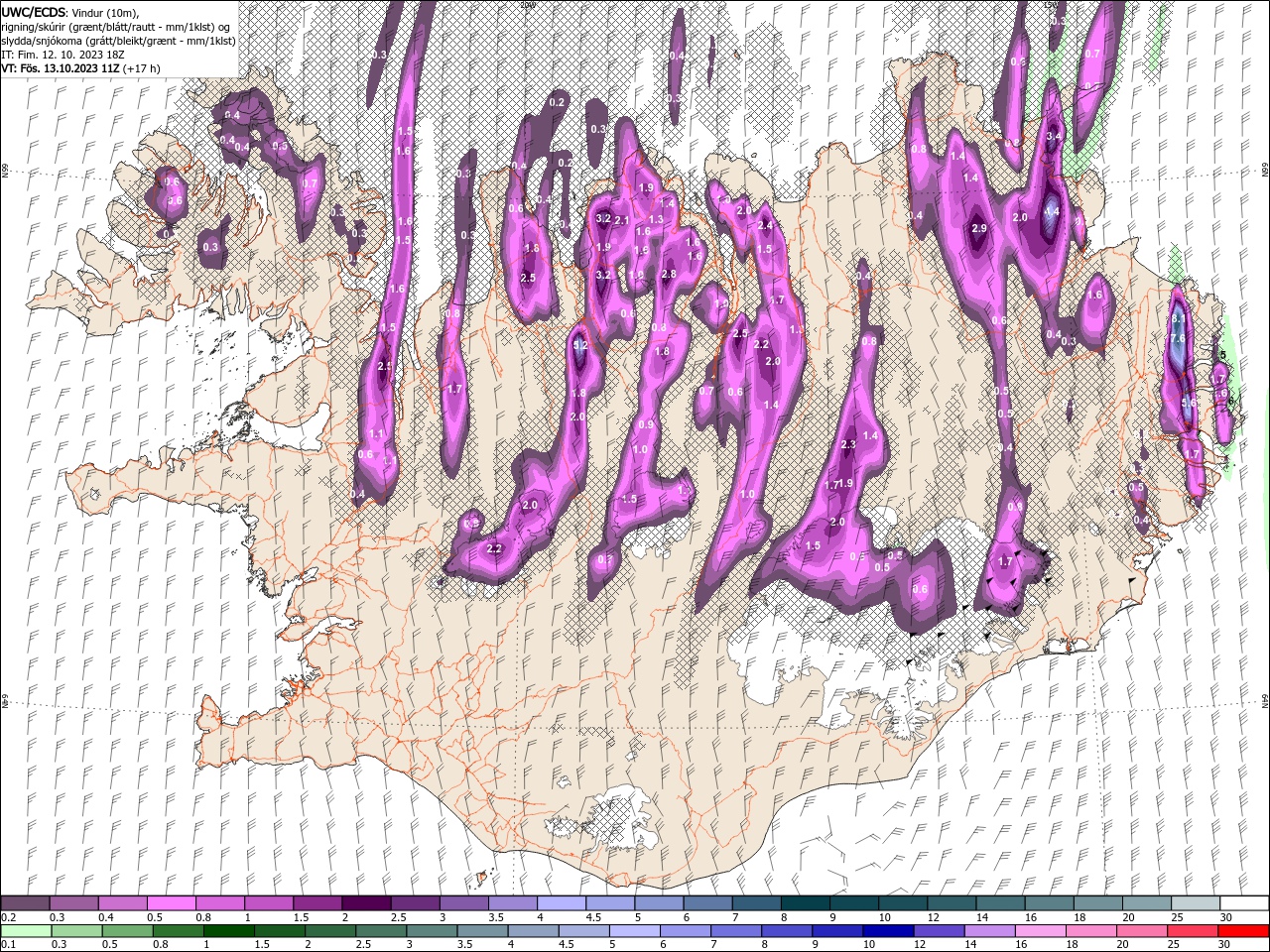Click the 2.8 precipitation value on the map
The width and height of the screenshot is (1270, 952).
tap(668, 275)
